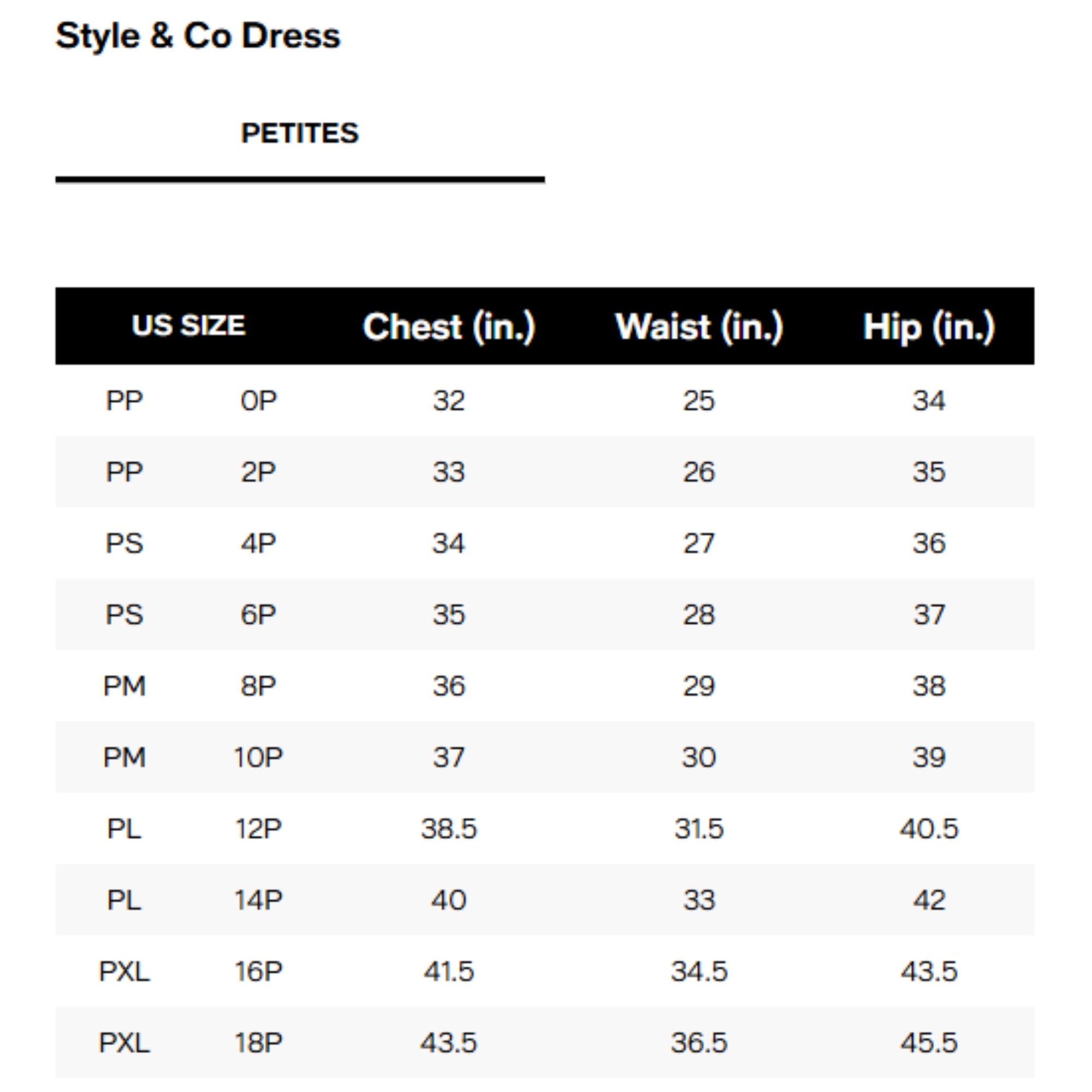Select the 18P size cell
The height and width of the screenshot is (1092, 1092).
tap(258, 1042)
